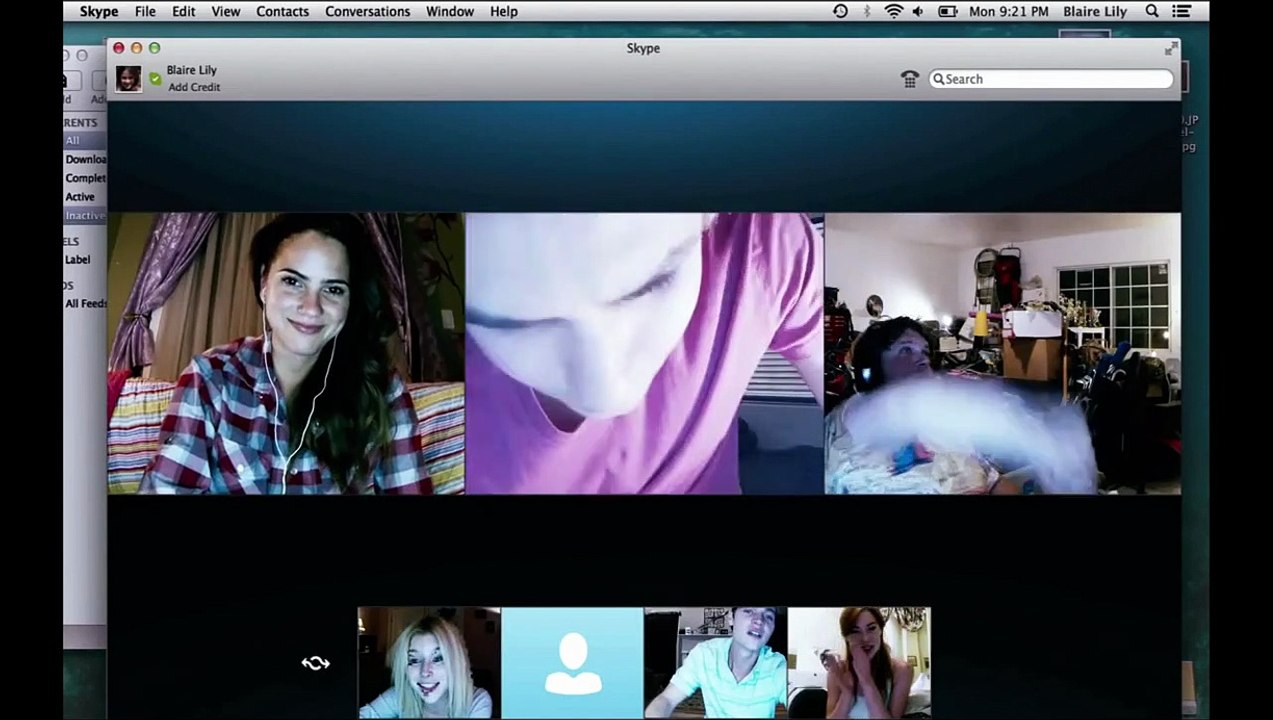The image size is (1273, 720).
Task: Select the red-haired girl video thumbnail
Action: [x=859, y=662]
